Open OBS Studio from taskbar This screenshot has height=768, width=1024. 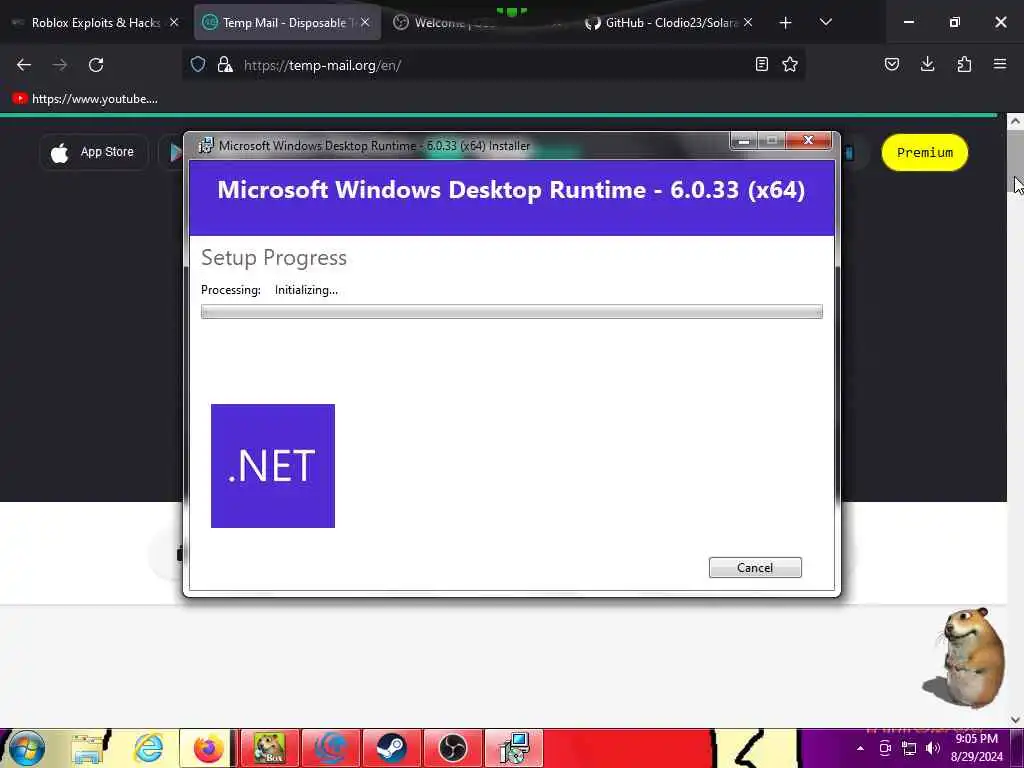(453, 748)
